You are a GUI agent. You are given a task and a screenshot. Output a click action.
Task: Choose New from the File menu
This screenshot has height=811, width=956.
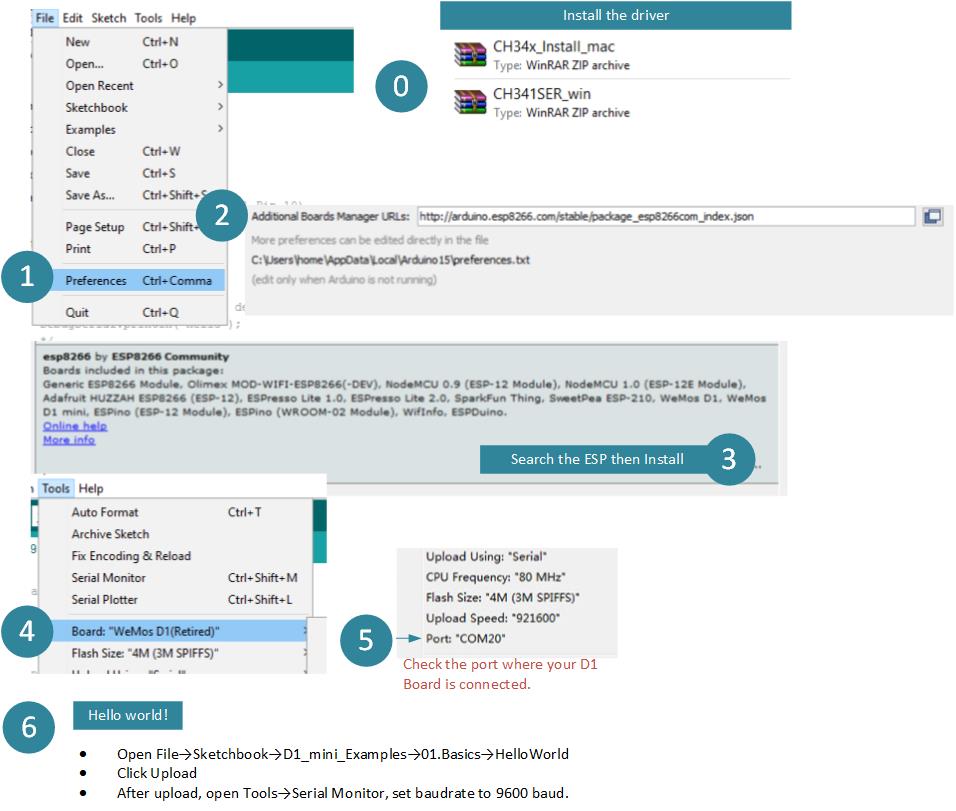pyautogui.click(x=129, y=42)
